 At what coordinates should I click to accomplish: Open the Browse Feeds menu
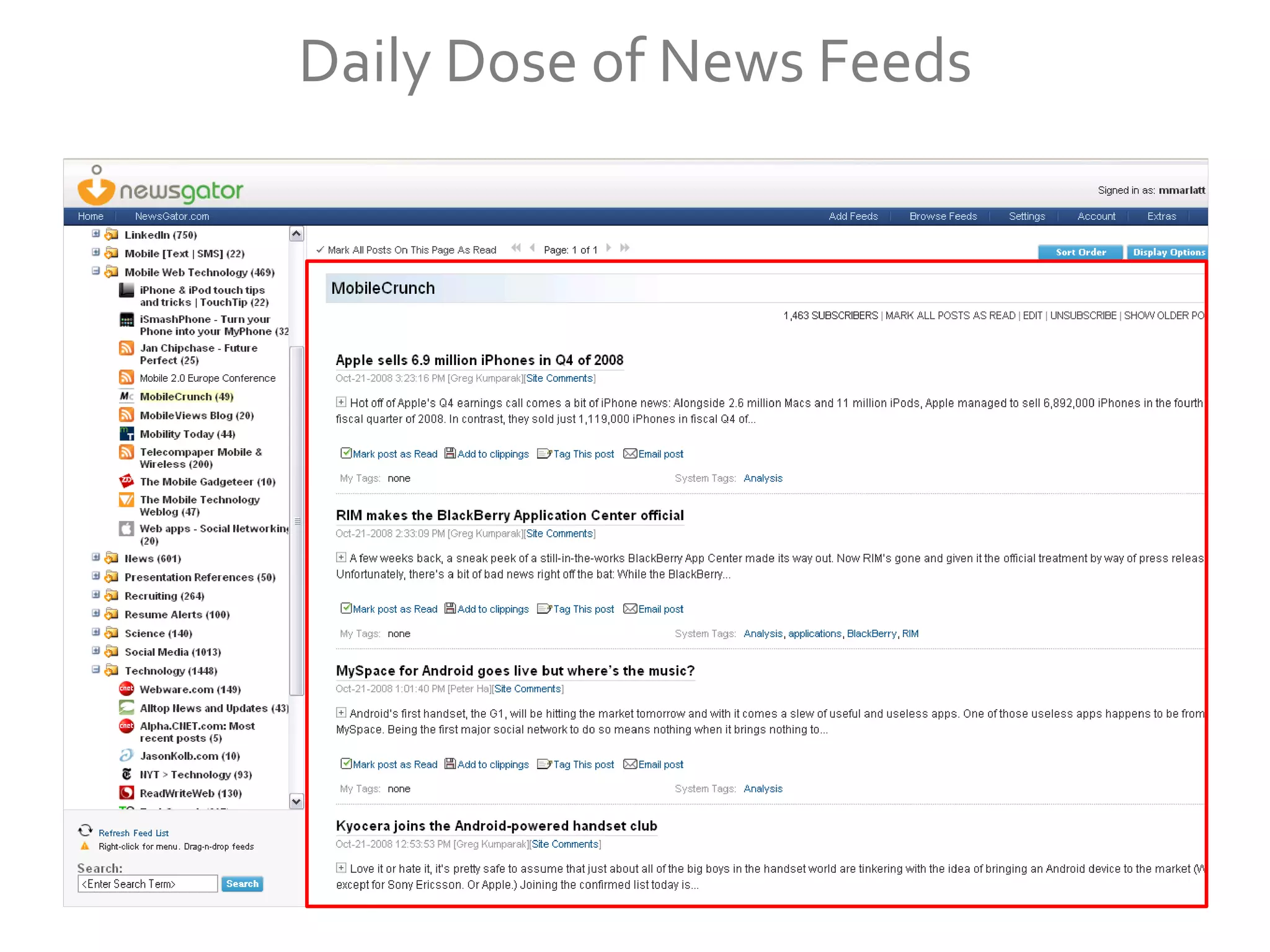[x=943, y=216]
